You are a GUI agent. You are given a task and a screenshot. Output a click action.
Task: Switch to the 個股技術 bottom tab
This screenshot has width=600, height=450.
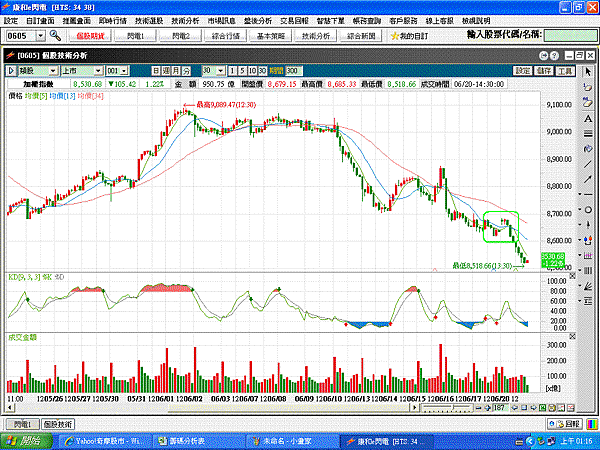tap(58, 424)
